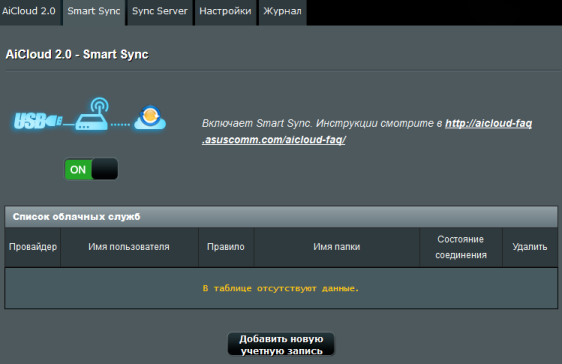Click the Состояние соединения column header
This screenshot has width=562, height=364.
pos(461,247)
